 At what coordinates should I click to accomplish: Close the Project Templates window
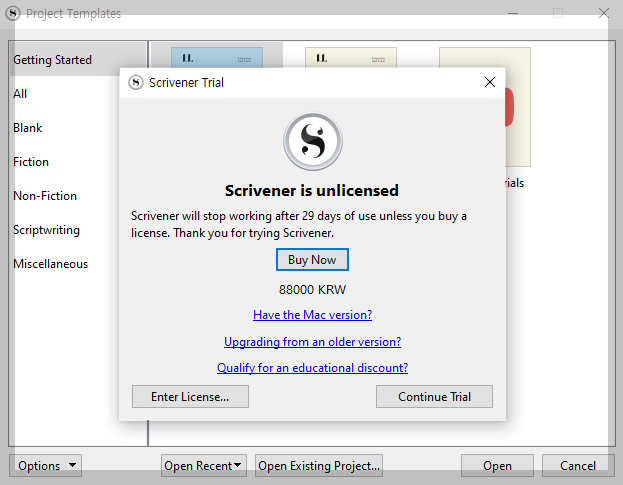coord(604,13)
